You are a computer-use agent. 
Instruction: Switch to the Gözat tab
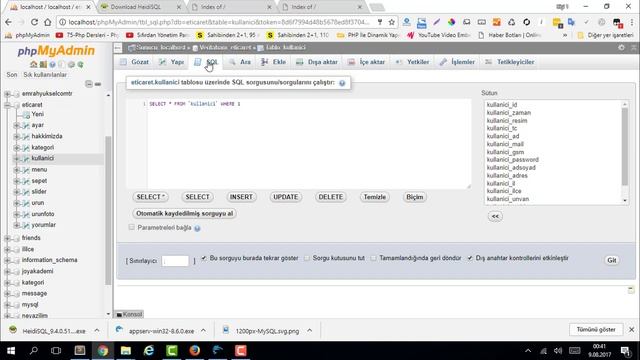135,62
